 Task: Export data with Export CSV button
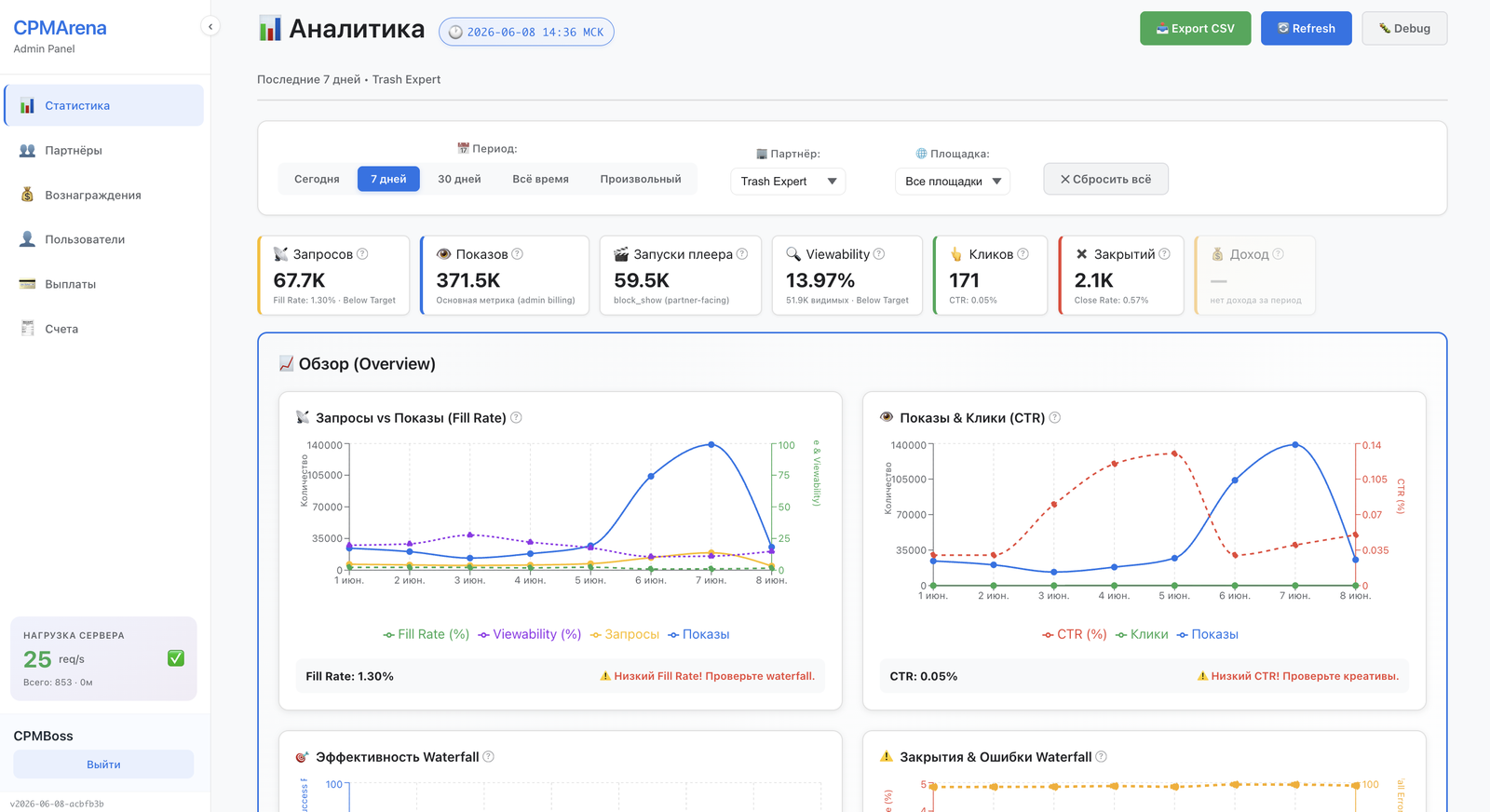[x=1196, y=28]
